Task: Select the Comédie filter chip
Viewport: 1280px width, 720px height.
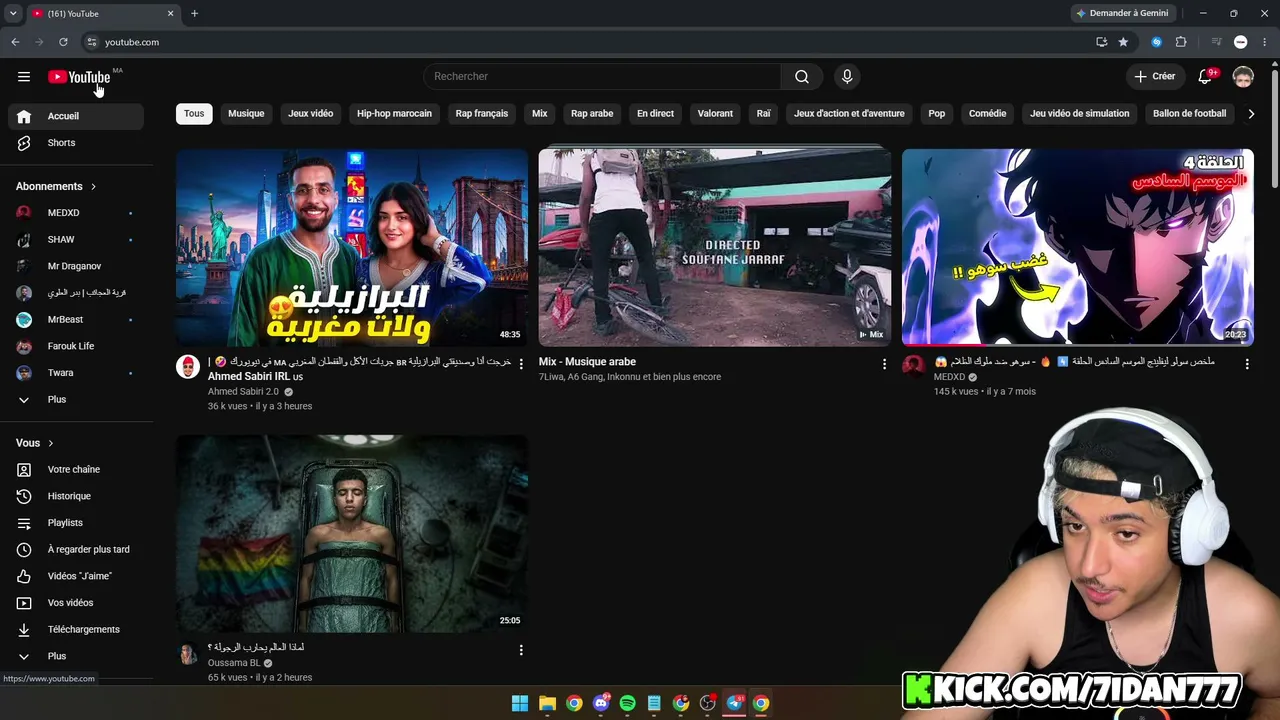Action: [988, 114]
